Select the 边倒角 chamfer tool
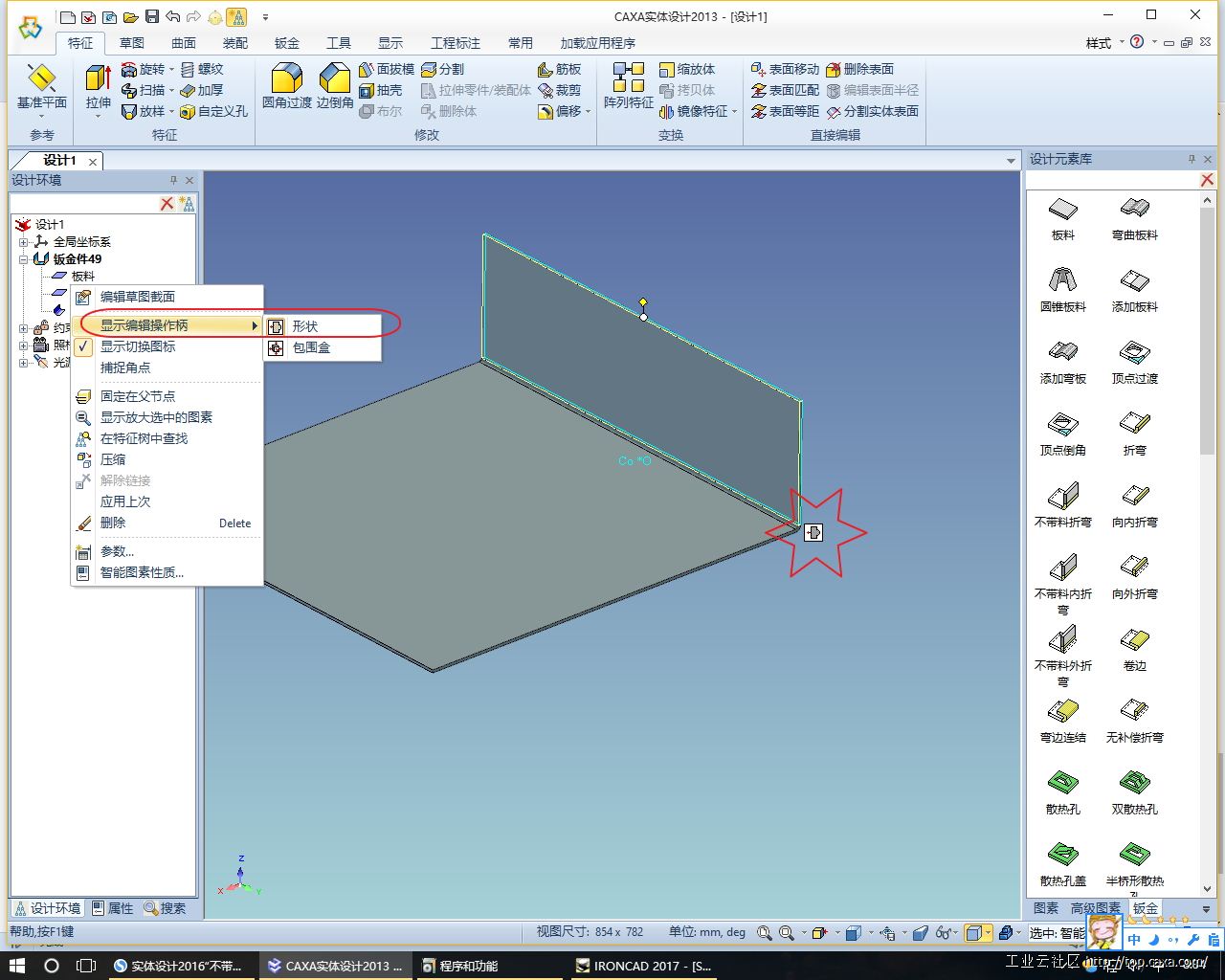Image resolution: width=1225 pixels, height=980 pixels. (335, 80)
